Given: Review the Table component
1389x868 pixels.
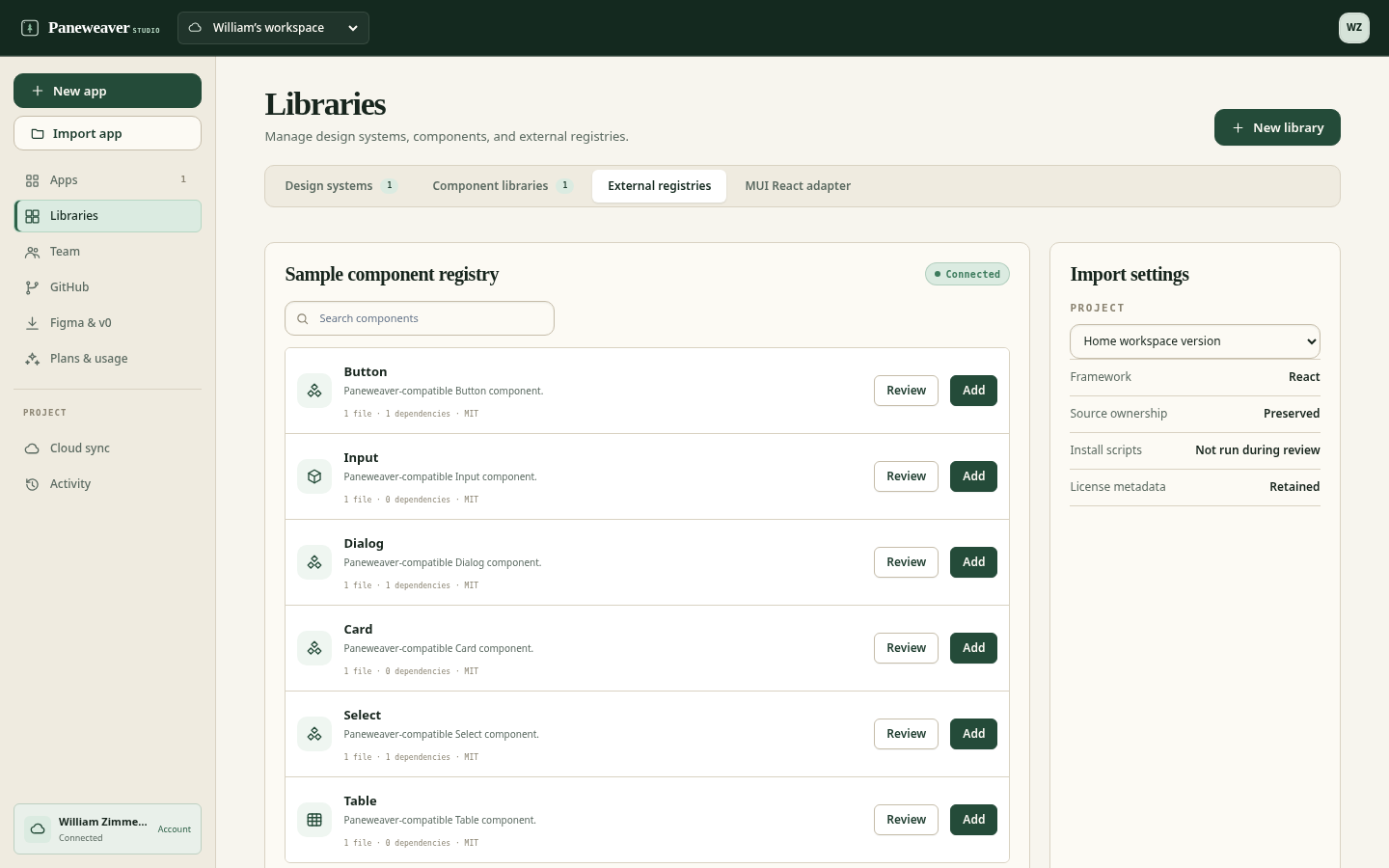Looking at the screenshot, I should (906, 820).
